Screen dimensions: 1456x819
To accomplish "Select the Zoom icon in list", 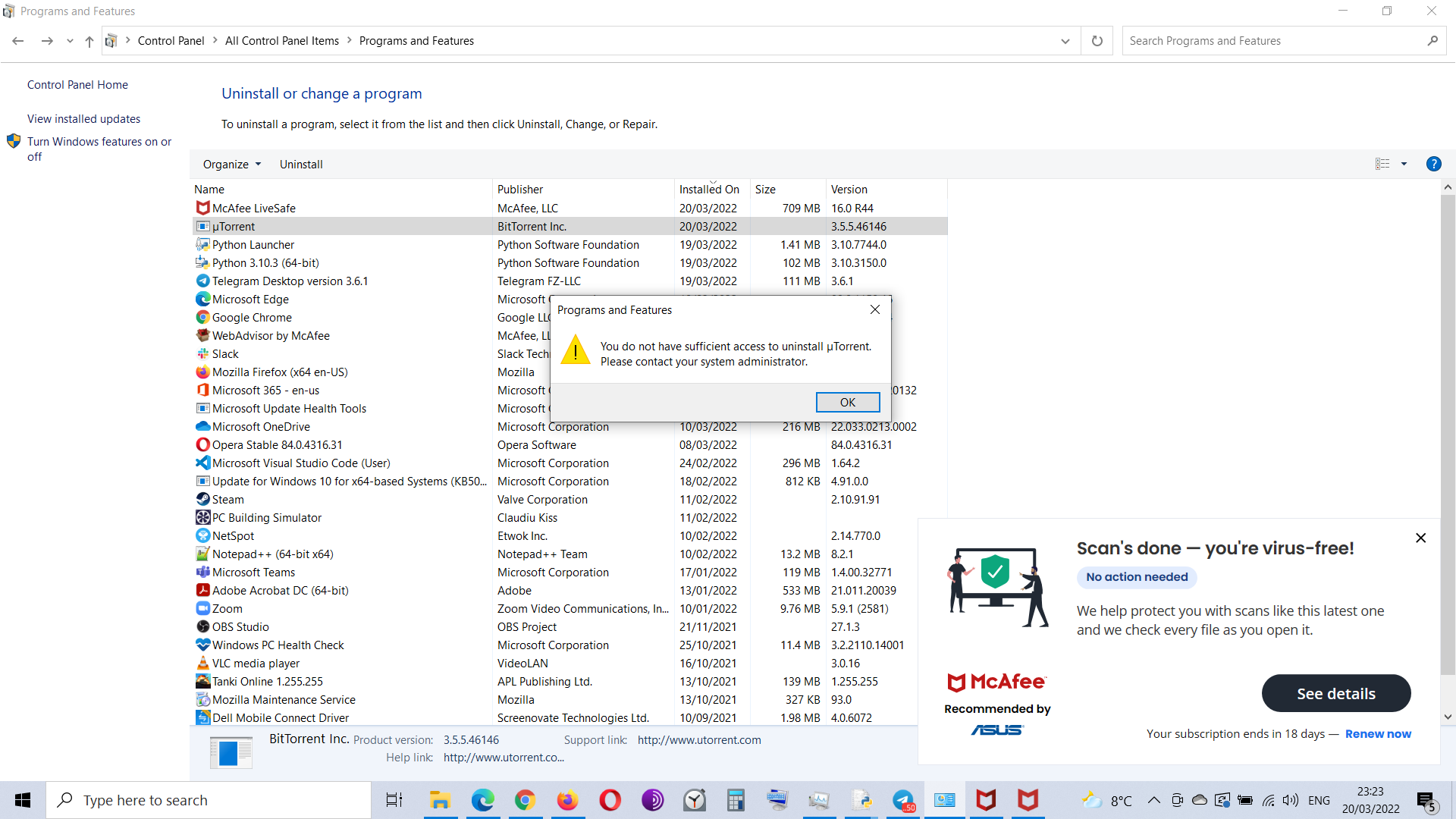I will [202, 608].
